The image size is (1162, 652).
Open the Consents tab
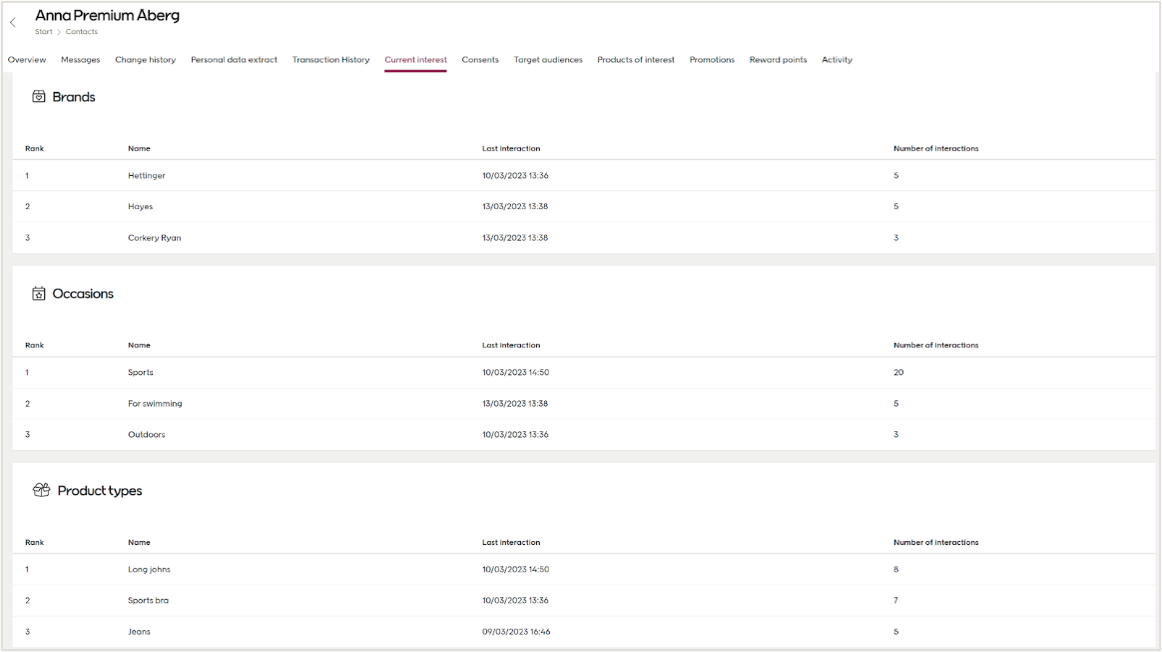480,59
